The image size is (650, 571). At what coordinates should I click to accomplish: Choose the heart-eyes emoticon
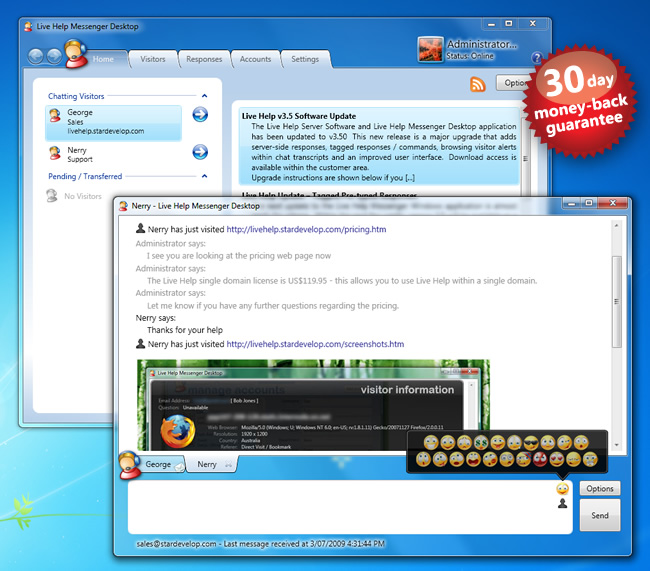tap(557, 459)
